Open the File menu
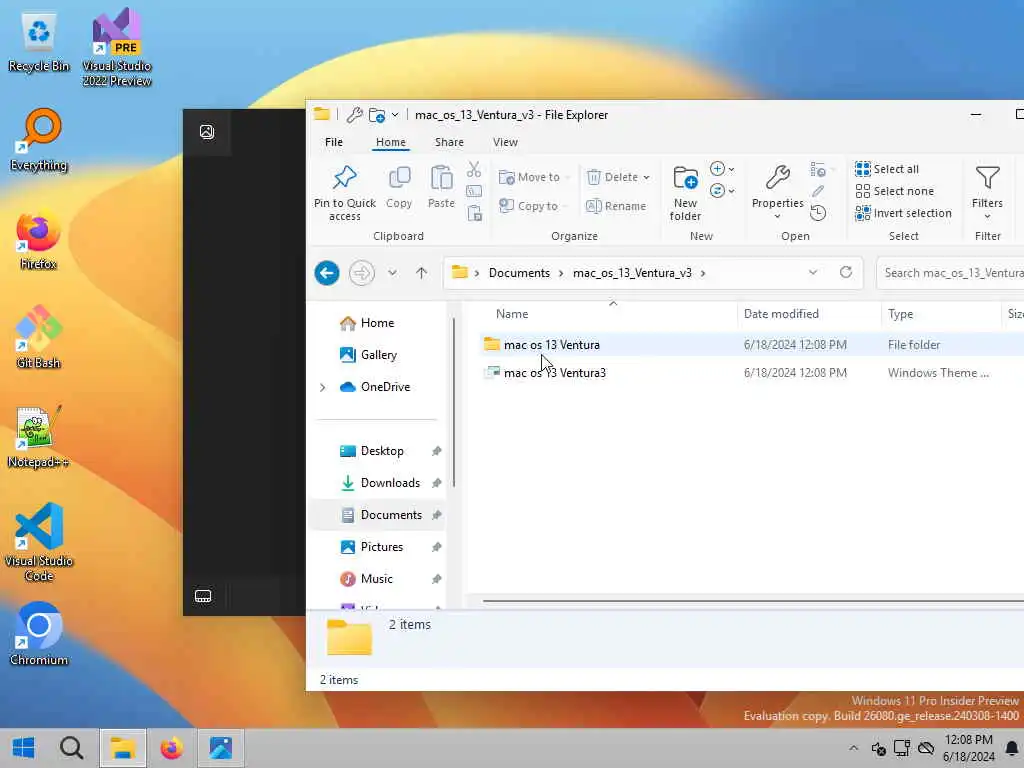 [x=334, y=142]
